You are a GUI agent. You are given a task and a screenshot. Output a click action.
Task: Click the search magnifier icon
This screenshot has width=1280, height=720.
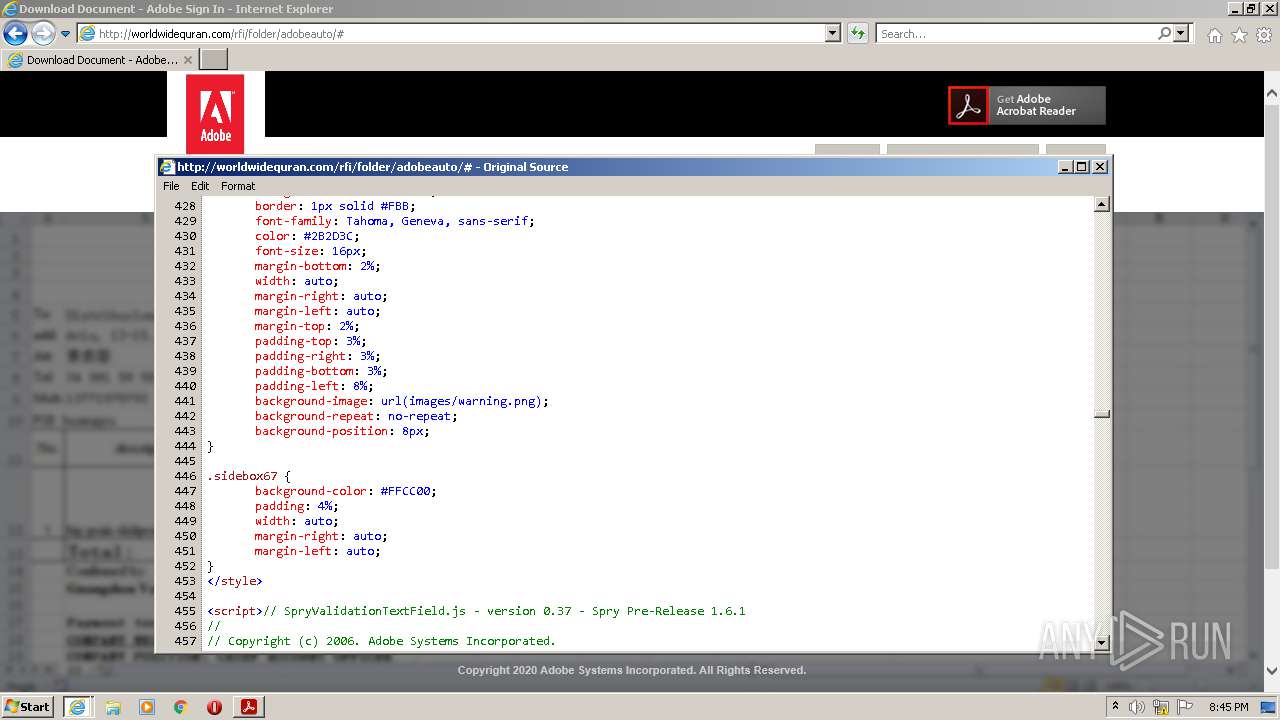coord(1164,34)
